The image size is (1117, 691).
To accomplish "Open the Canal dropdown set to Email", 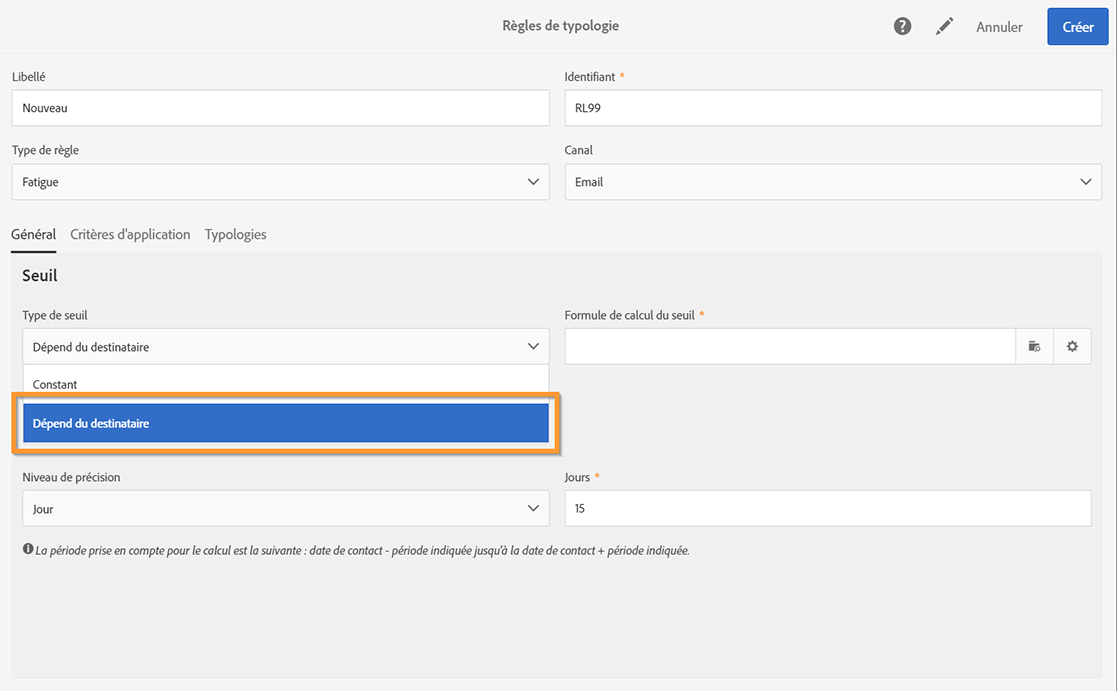I will 832,182.
